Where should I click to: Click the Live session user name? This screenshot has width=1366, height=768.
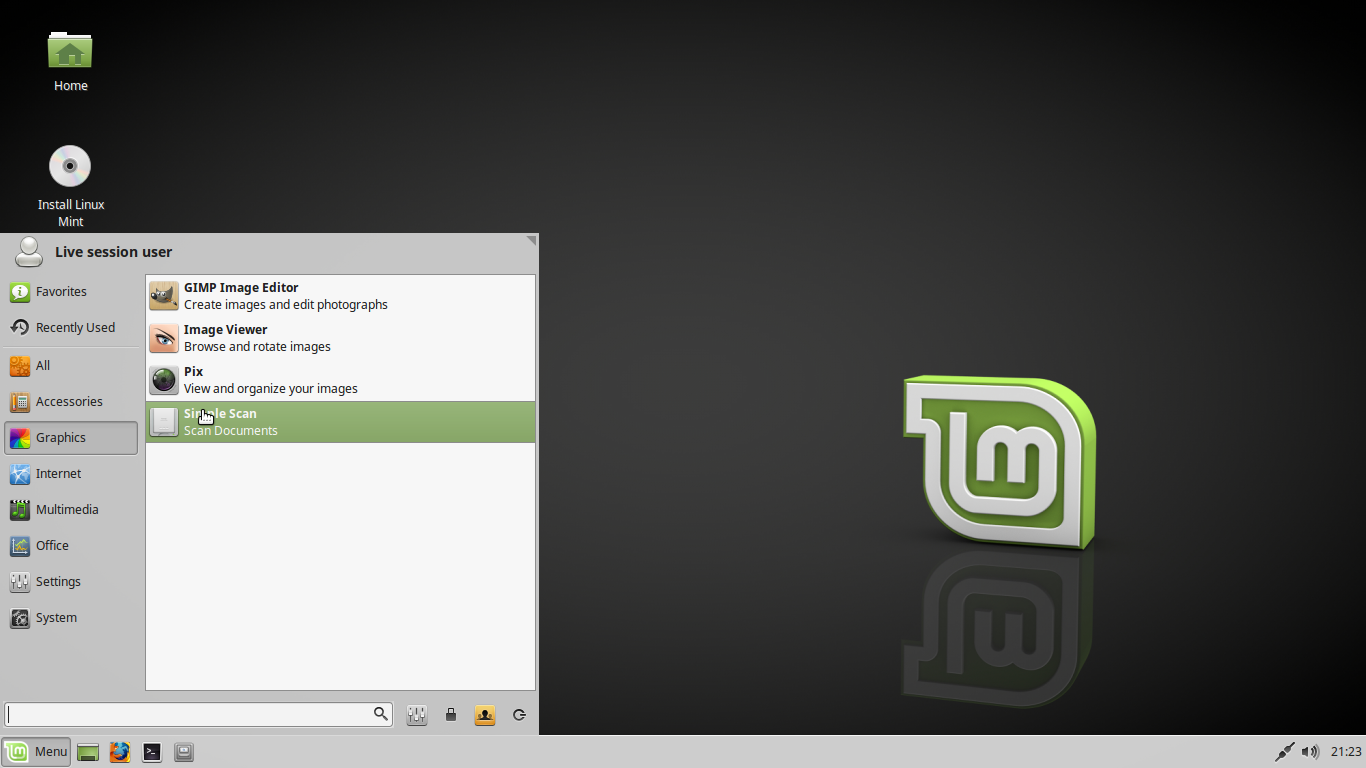click(113, 252)
